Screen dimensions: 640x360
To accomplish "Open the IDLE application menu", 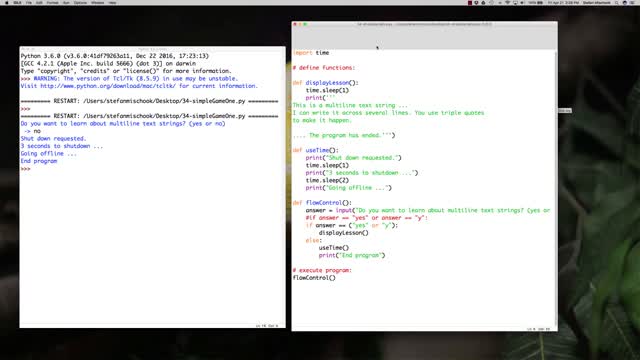I will click(17, 2).
